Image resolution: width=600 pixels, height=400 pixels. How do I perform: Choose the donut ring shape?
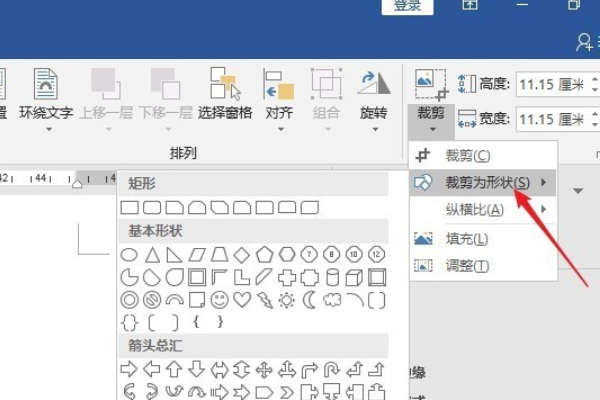pos(129,300)
